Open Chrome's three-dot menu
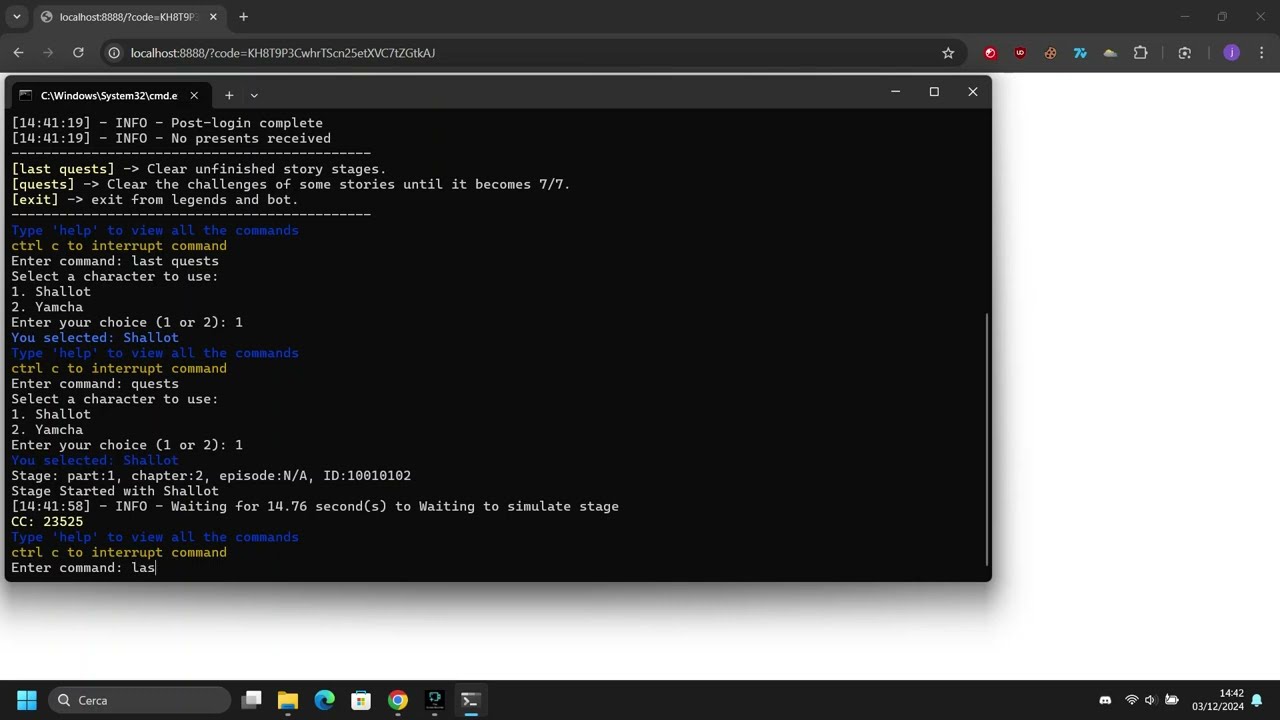Image resolution: width=1280 pixels, height=720 pixels. 1262,53
